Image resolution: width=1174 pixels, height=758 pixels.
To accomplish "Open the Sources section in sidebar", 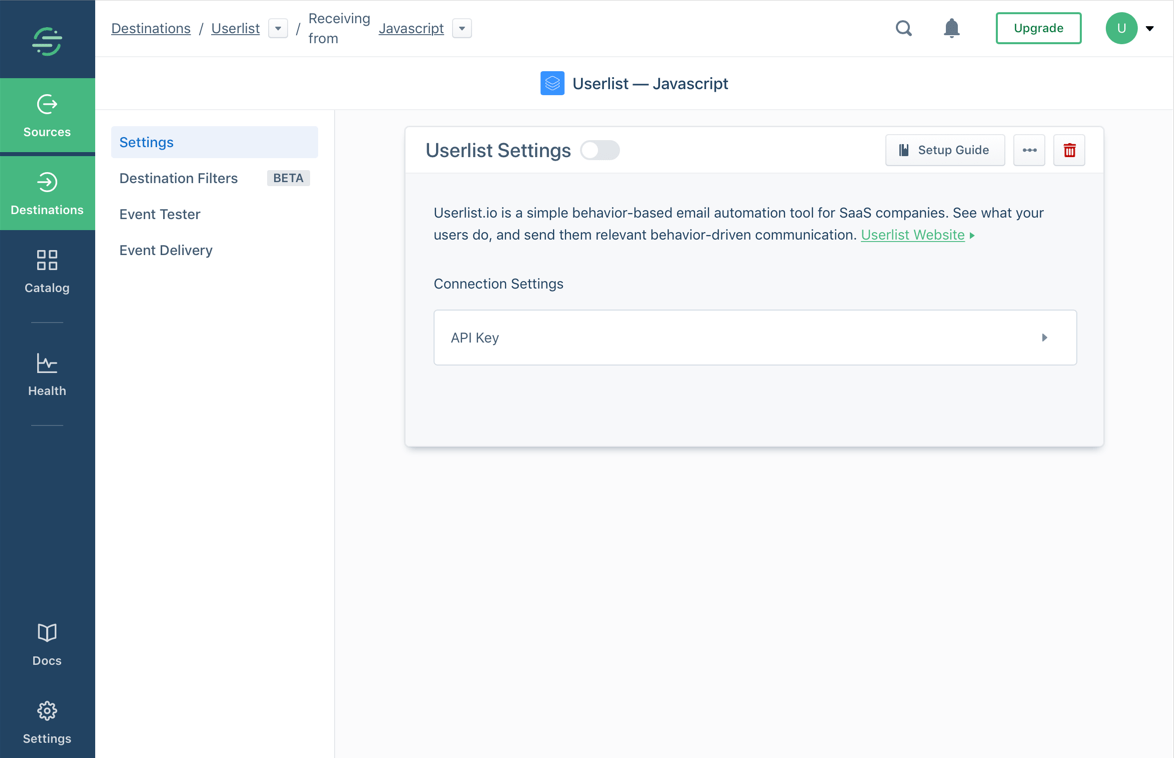I will pos(46,115).
